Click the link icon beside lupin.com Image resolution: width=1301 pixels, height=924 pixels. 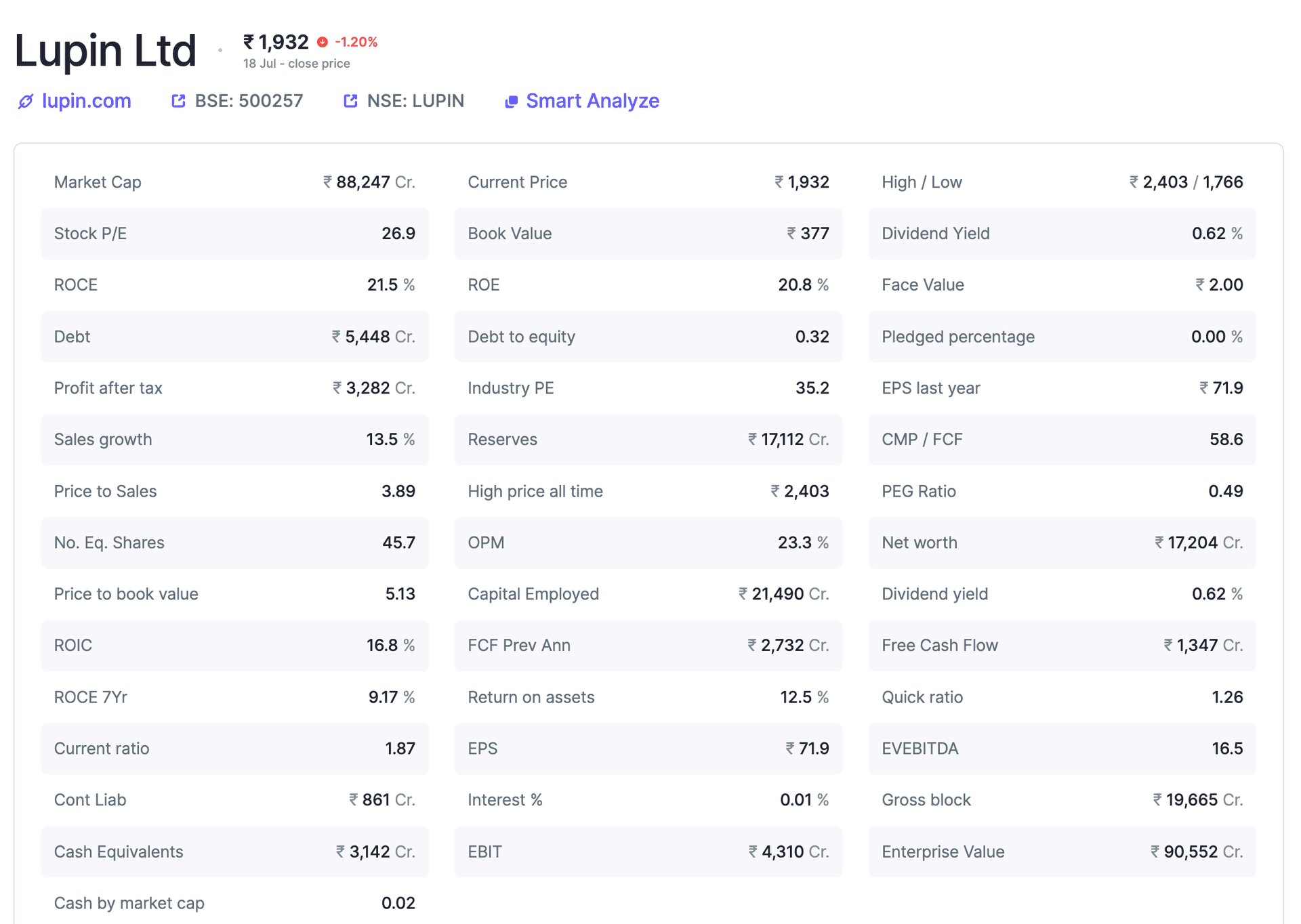tap(26, 102)
